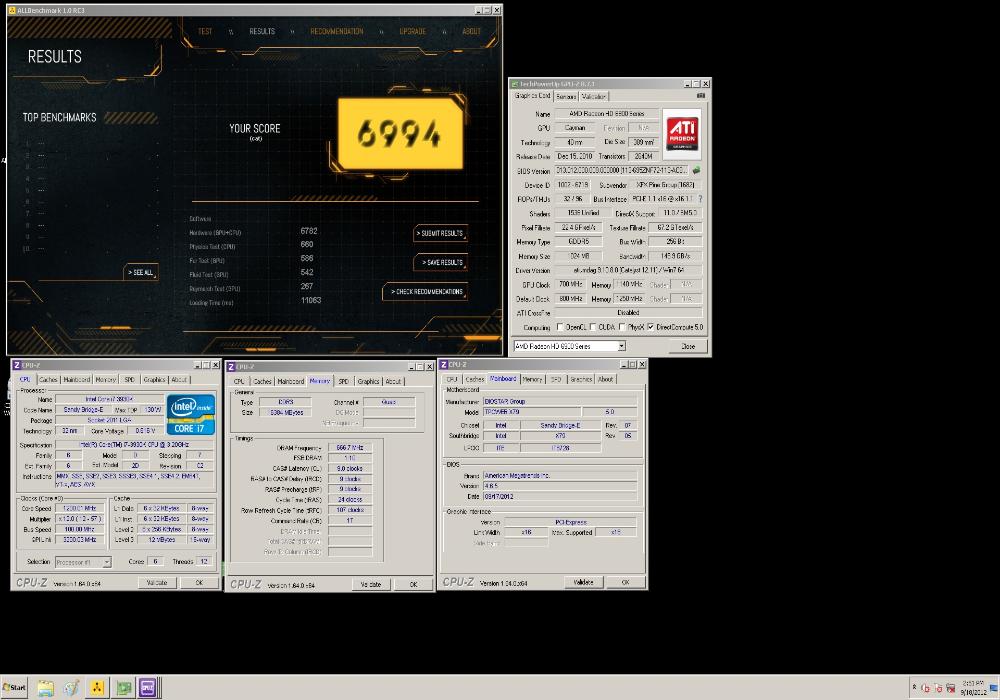
Task: Open About tab in CPU-Z Mainboard window
Action: click(605, 379)
